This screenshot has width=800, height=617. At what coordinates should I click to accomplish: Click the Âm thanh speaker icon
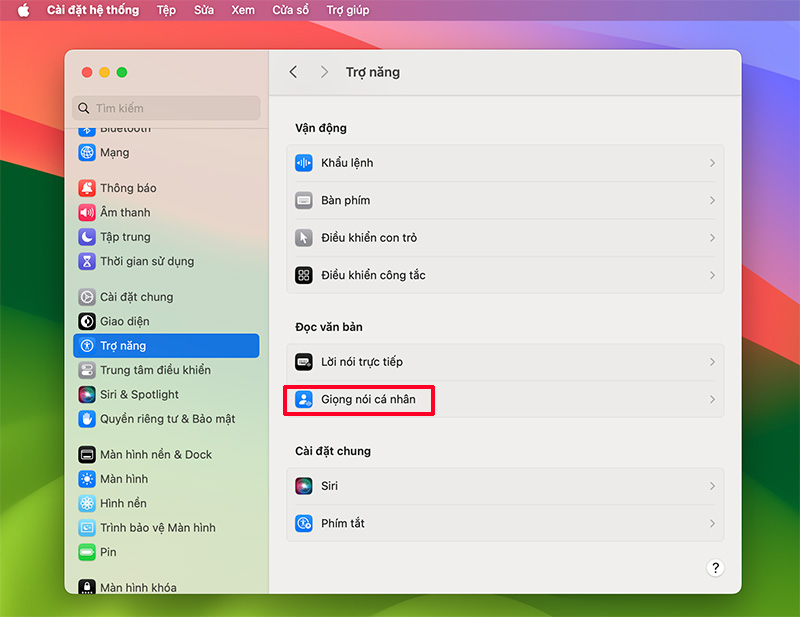[87, 212]
